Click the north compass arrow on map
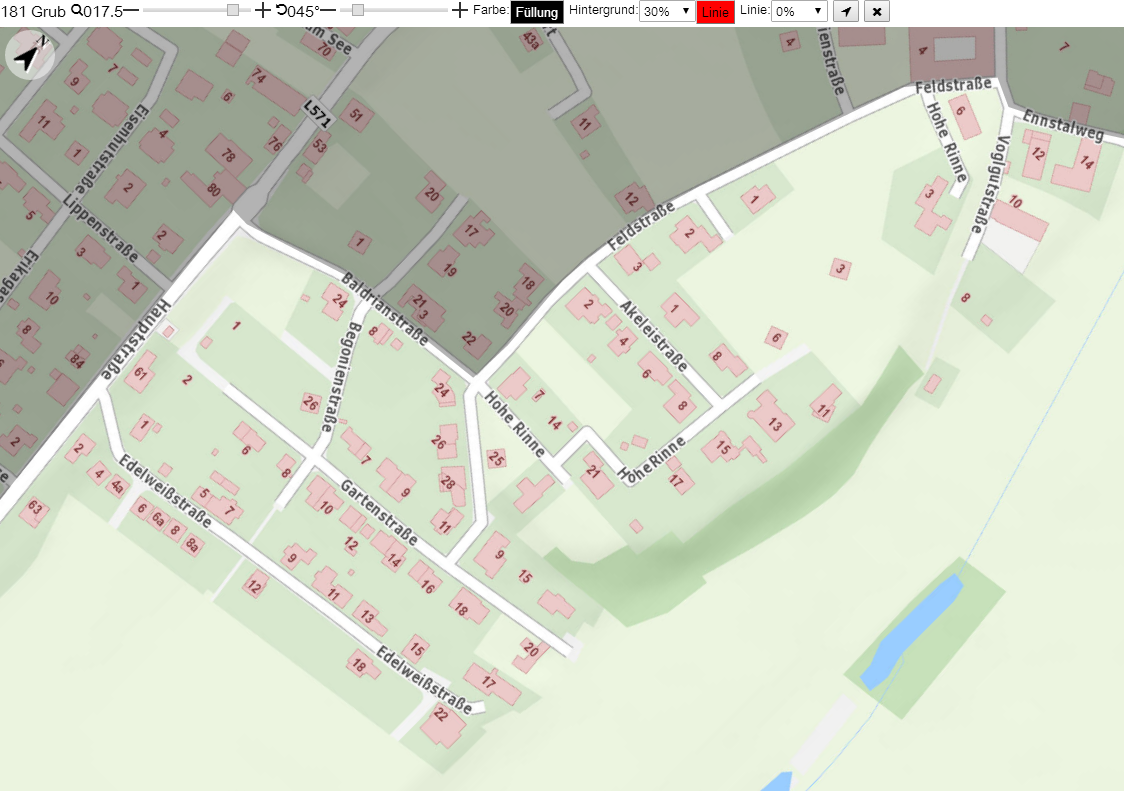Image resolution: width=1124 pixels, height=791 pixels. tap(29, 55)
